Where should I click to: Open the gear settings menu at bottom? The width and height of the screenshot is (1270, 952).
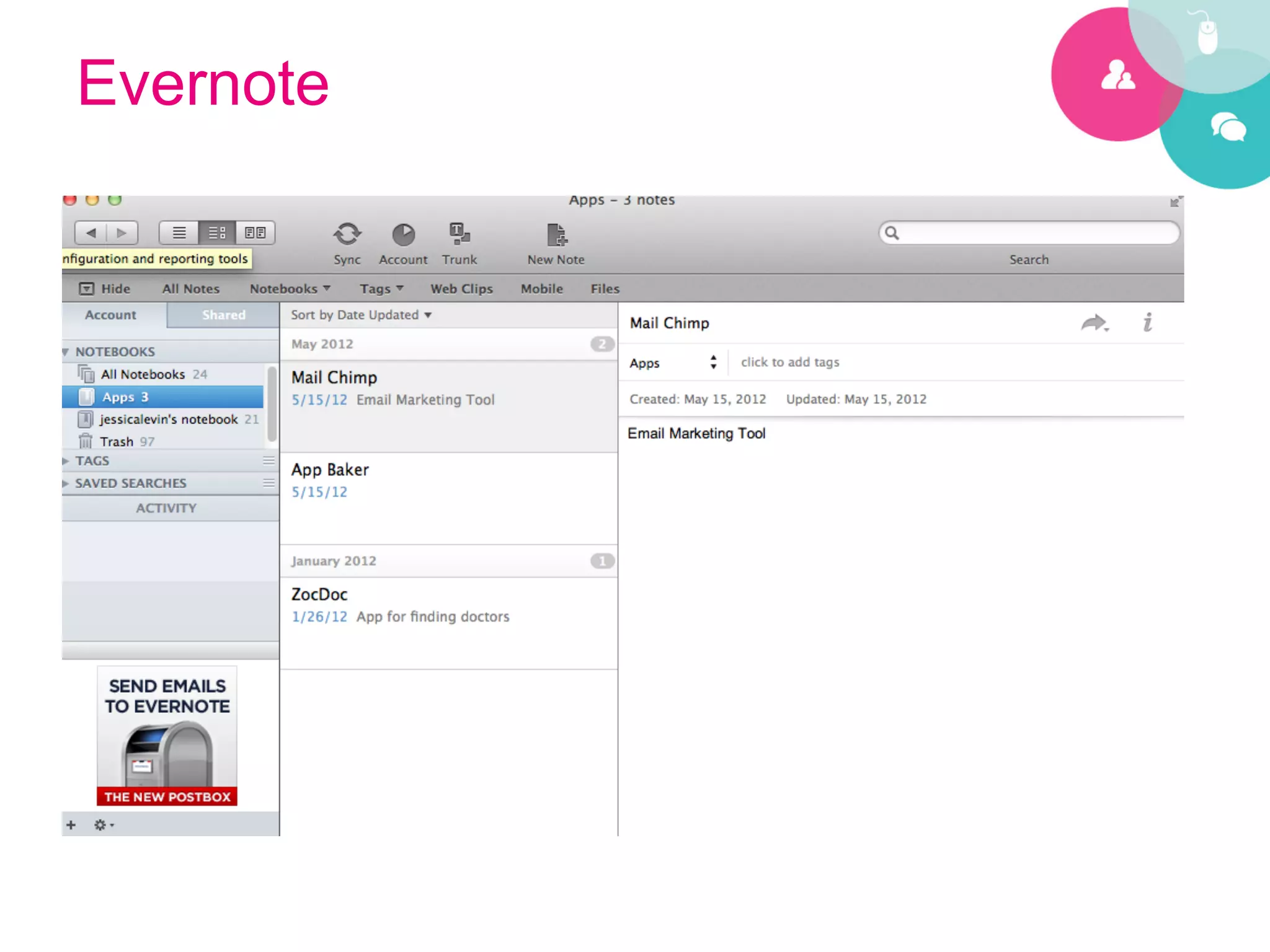[x=103, y=825]
